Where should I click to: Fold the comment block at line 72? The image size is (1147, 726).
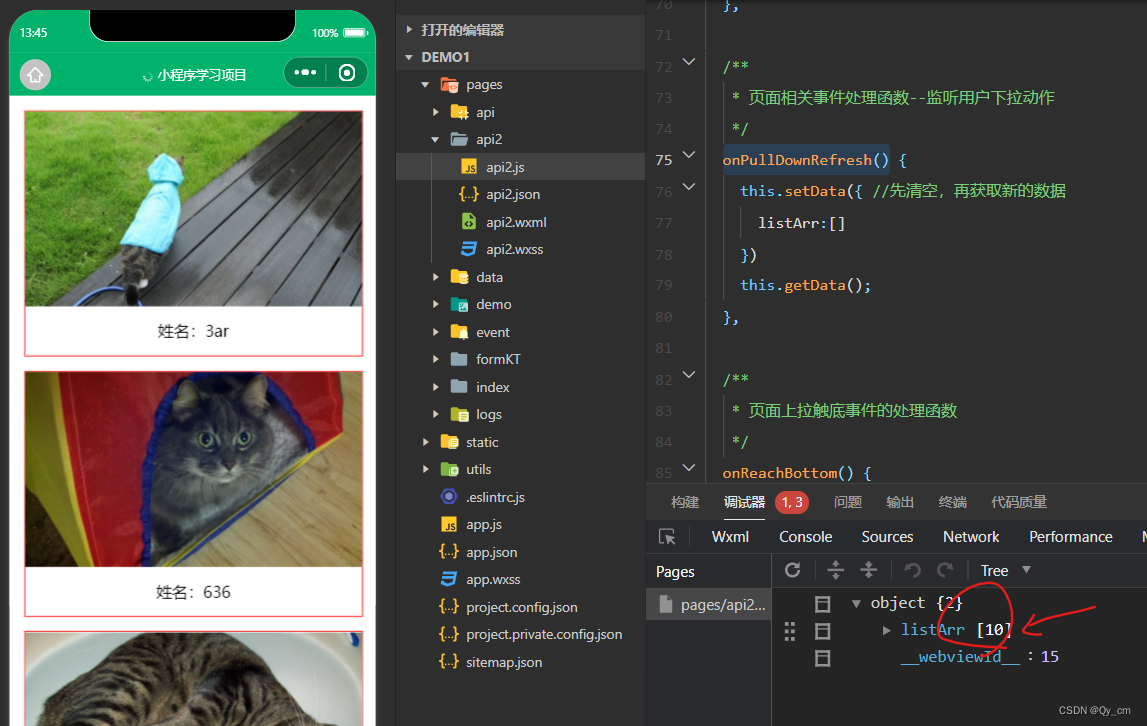click(688, 61)
